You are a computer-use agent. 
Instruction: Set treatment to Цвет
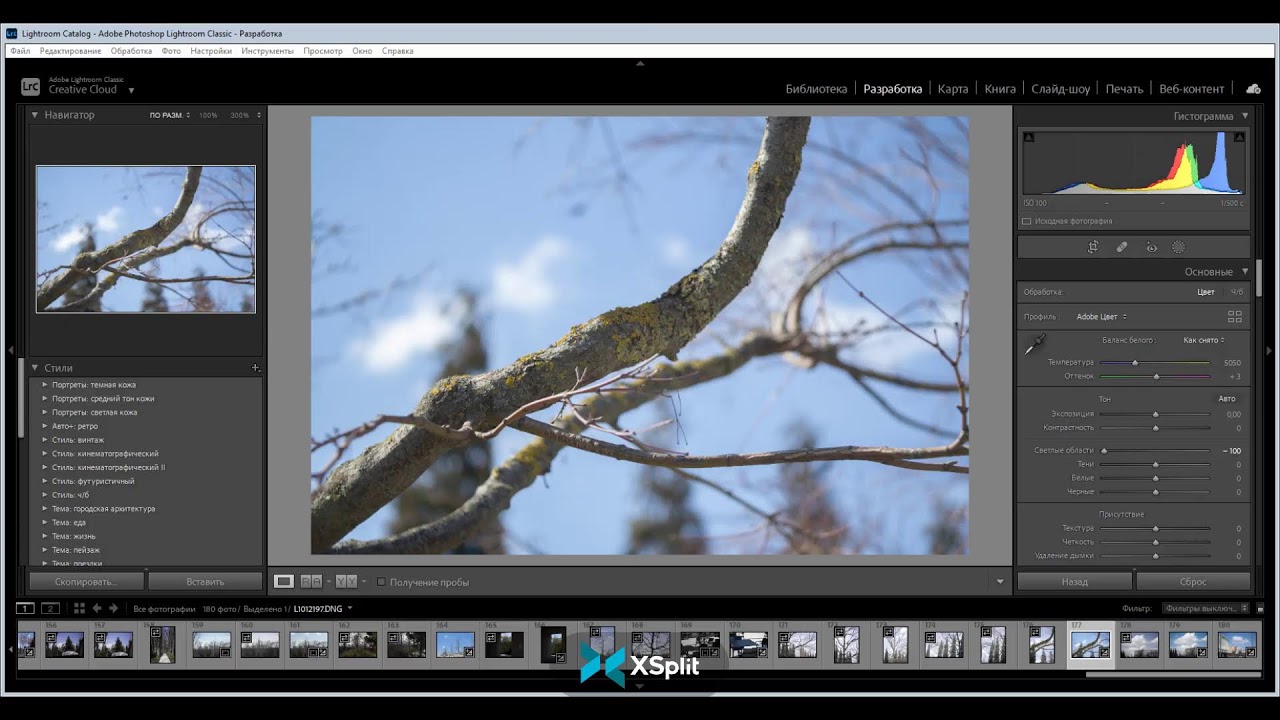point(1206,292)
